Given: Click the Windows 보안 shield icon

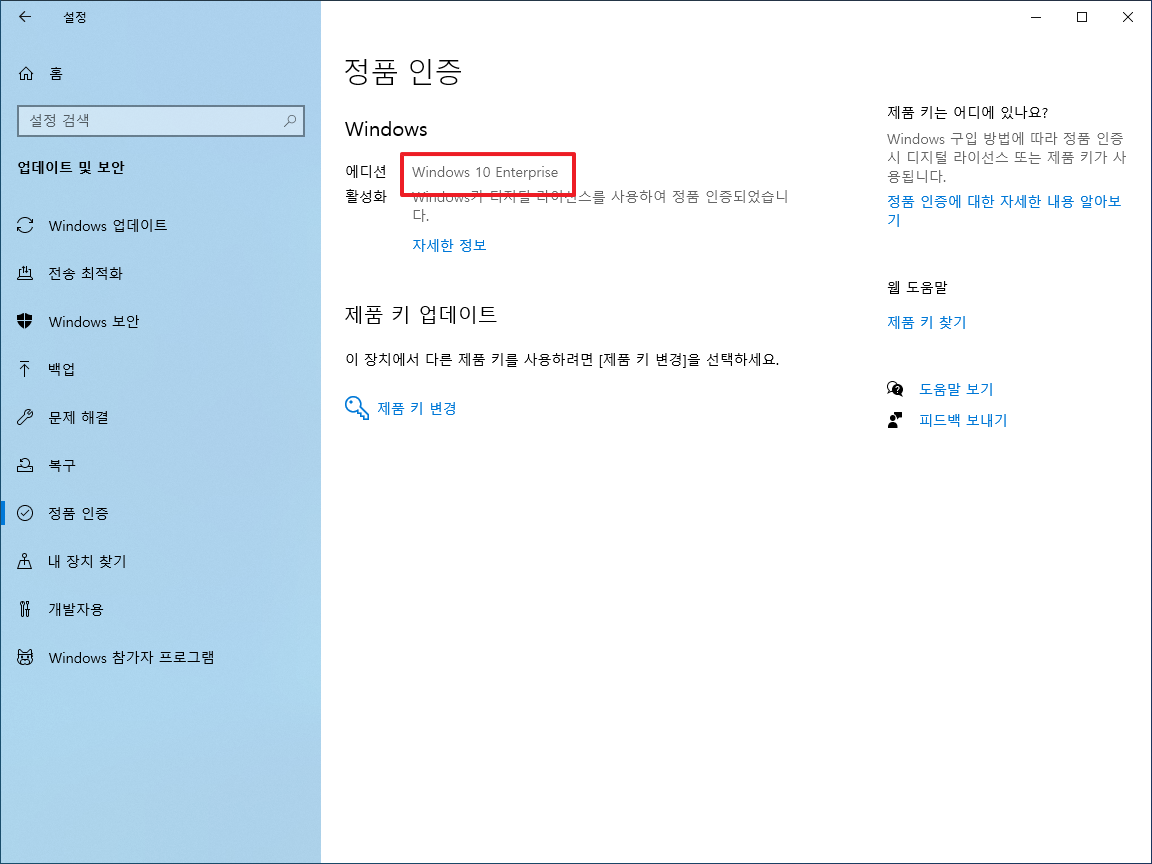Looking at the screenshot, I should (25, 321).
